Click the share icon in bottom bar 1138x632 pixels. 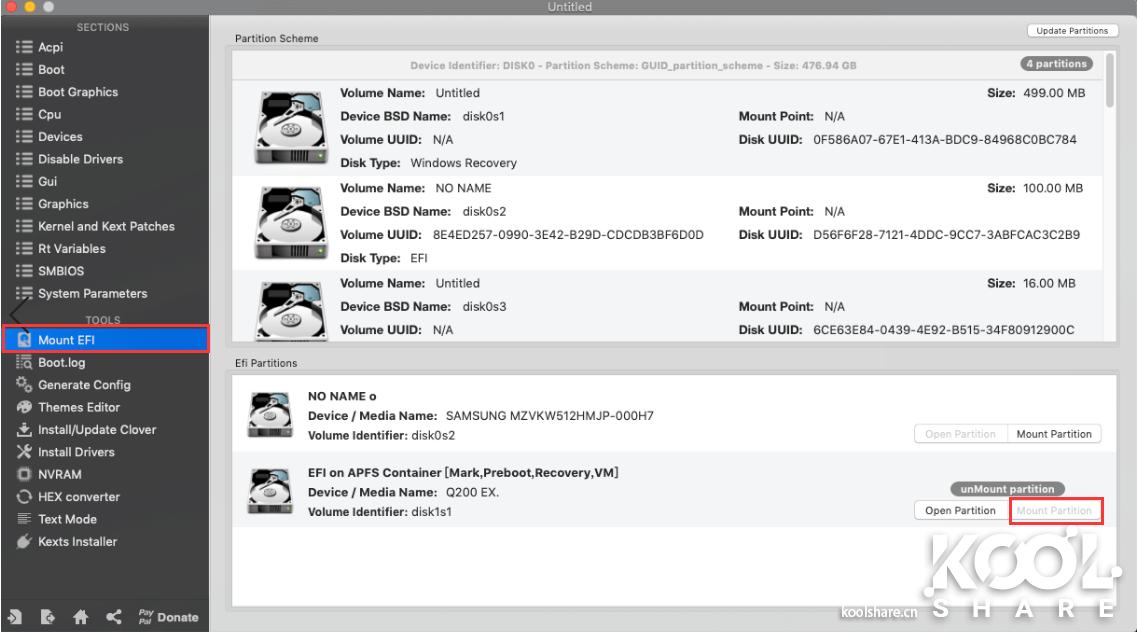pos(113,617)
